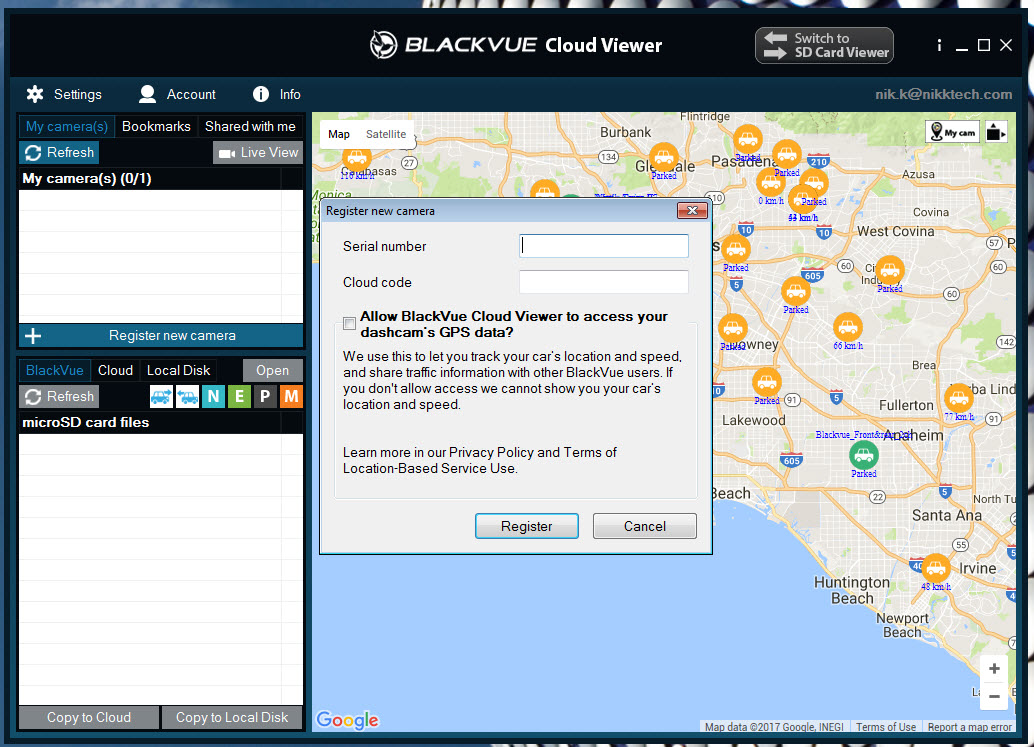Click Copy to Local Disk button
Viewport: 1034px width, 747px height.
[x=232, y=717]
